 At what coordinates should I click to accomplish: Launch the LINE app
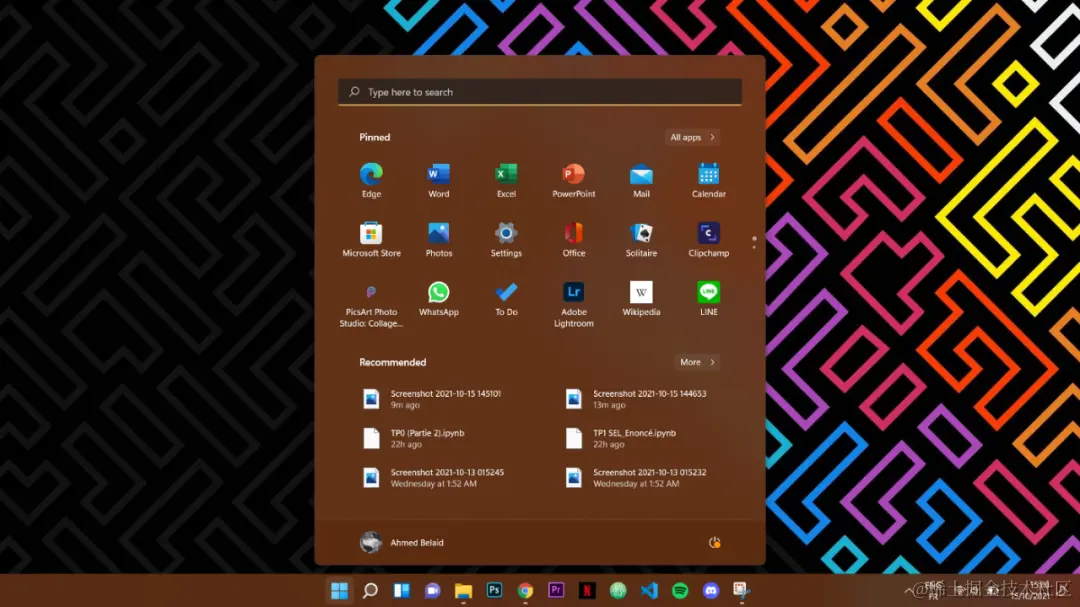point(709,299)
